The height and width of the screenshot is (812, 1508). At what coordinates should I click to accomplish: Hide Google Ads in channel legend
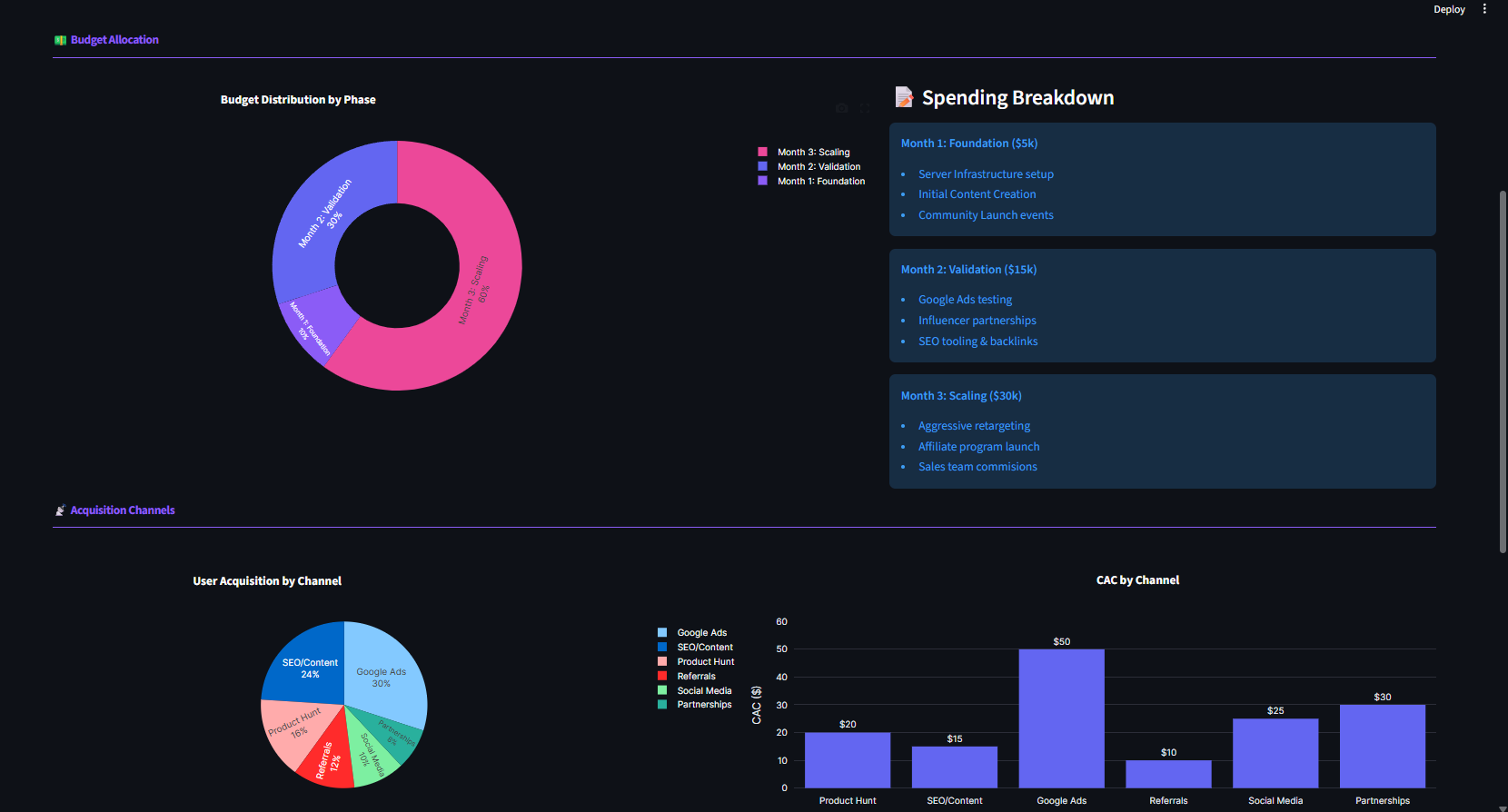(701, 633)
